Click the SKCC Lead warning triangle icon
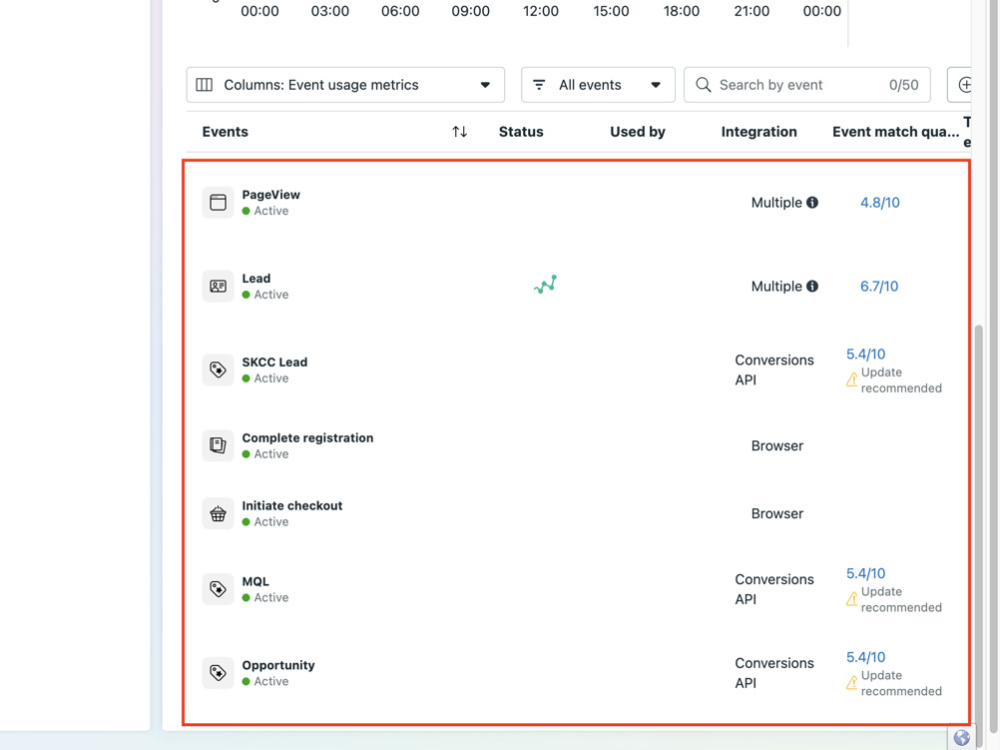Image resolution: width=1000 pixels, height=750 pixels. point(851,380)
